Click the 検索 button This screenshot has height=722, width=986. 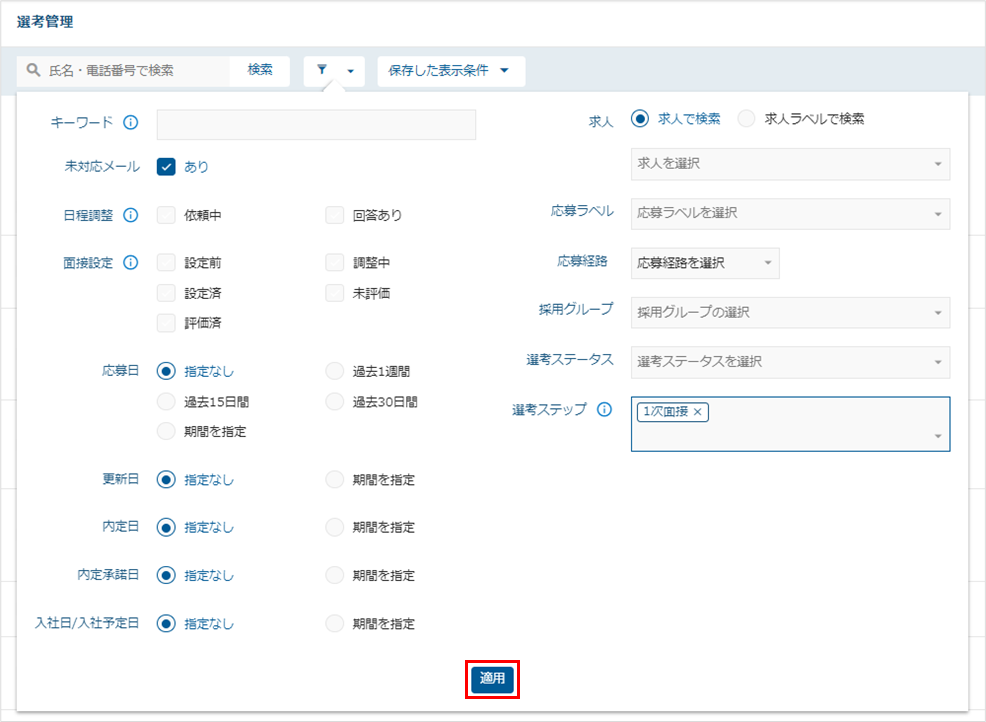260,70
